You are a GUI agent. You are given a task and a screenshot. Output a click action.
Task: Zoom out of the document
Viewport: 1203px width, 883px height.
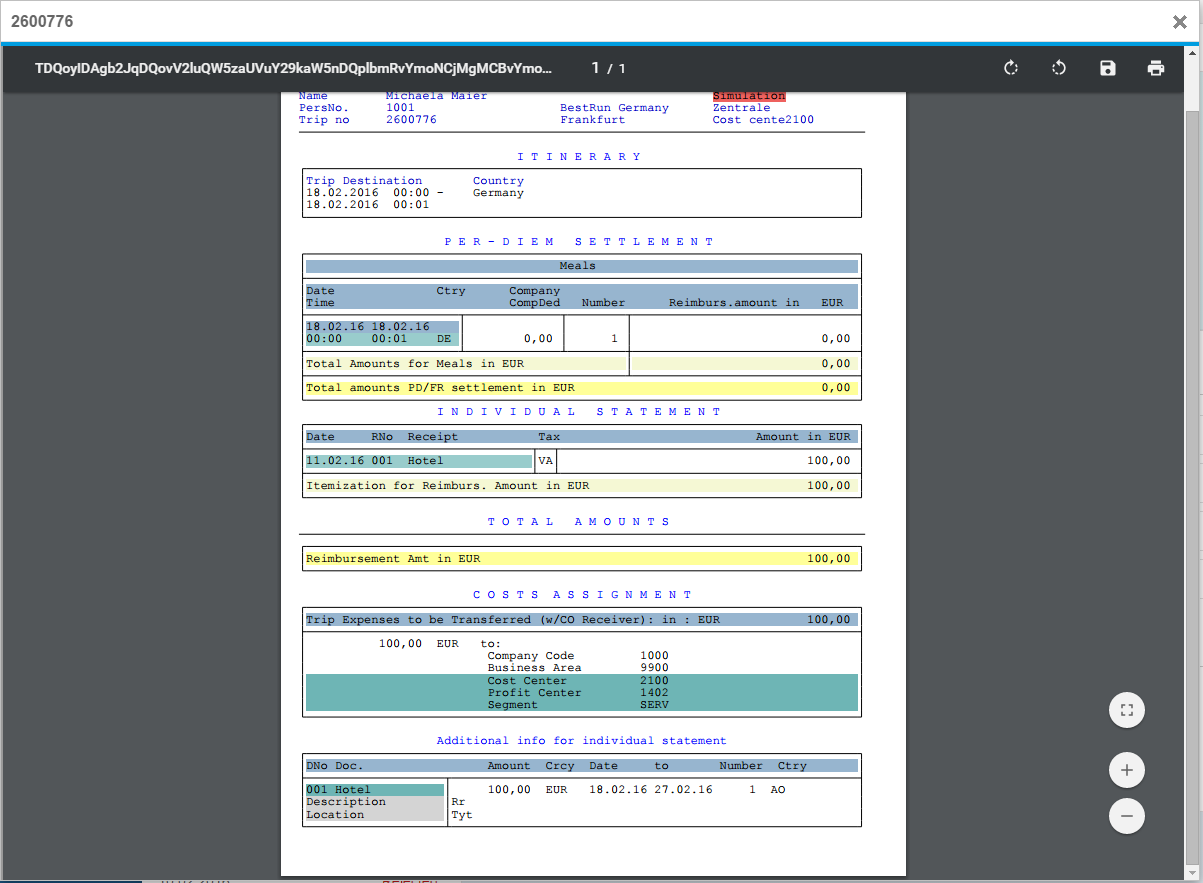1126,816
